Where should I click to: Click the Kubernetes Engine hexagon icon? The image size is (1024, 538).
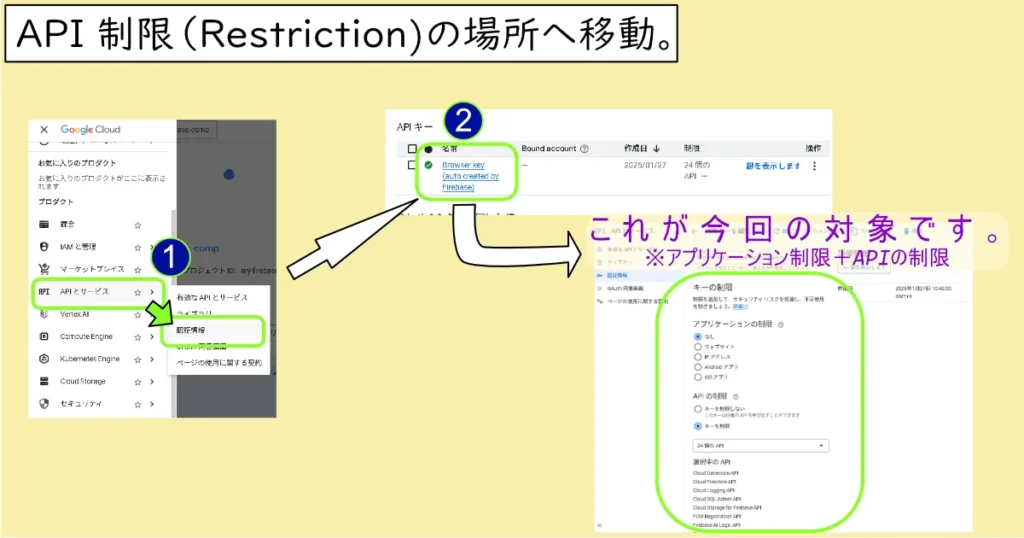(44, 359)
